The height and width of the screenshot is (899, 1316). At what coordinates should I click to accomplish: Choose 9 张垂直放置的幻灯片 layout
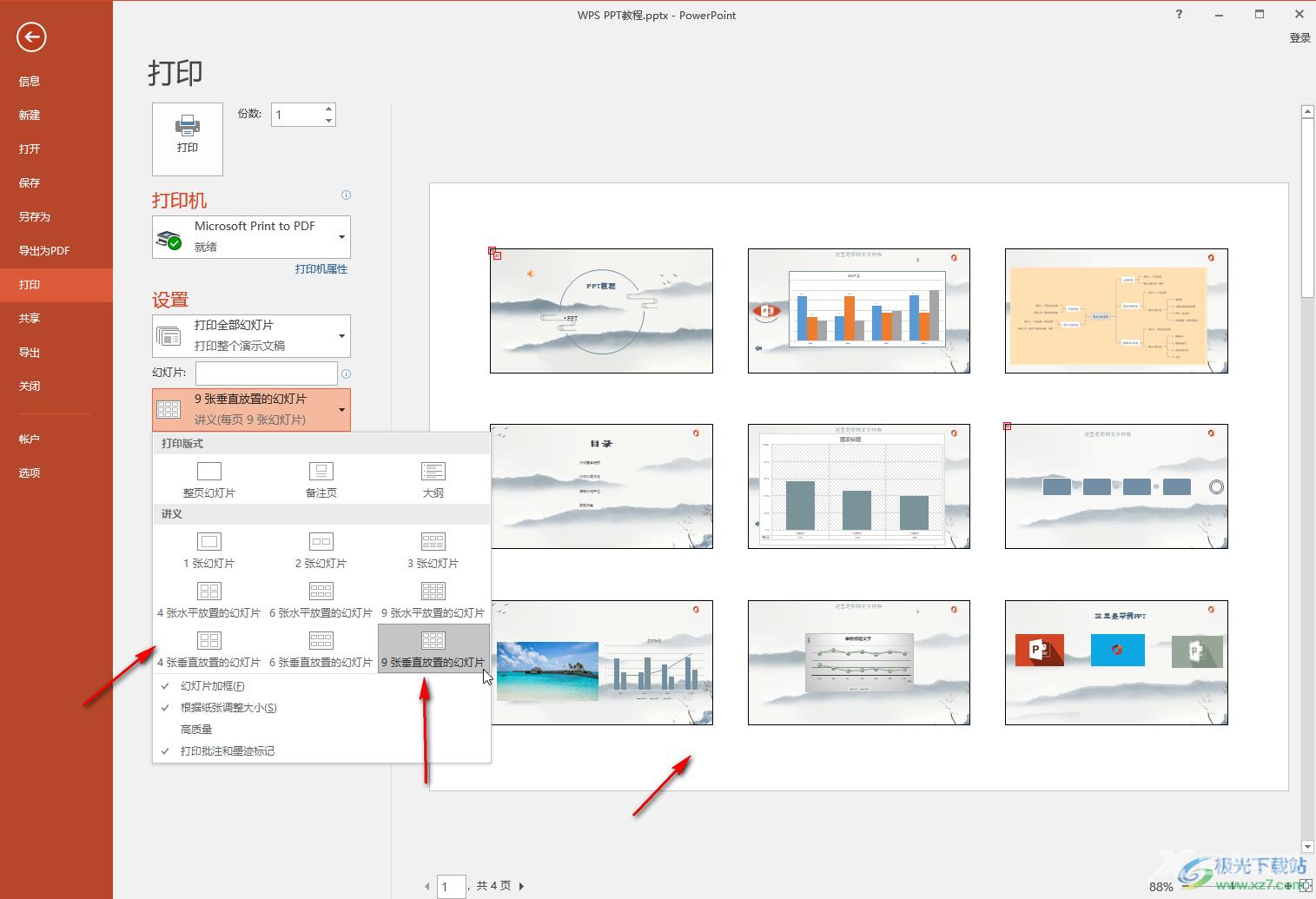click(433, 649)
